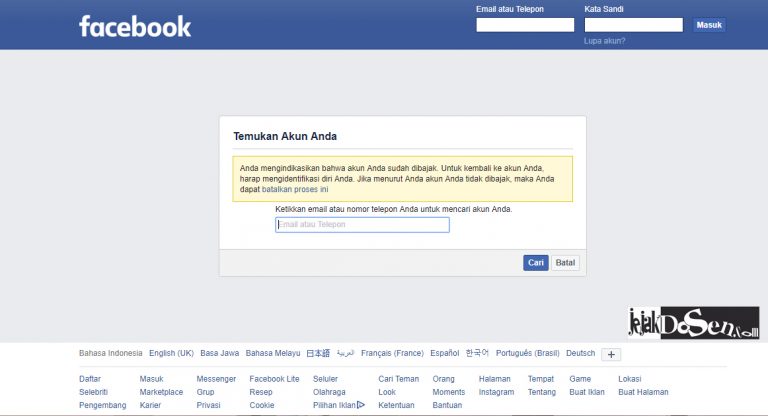Open the Ketentuan footer link
This screenshot has height=416, width=768.
396,405
